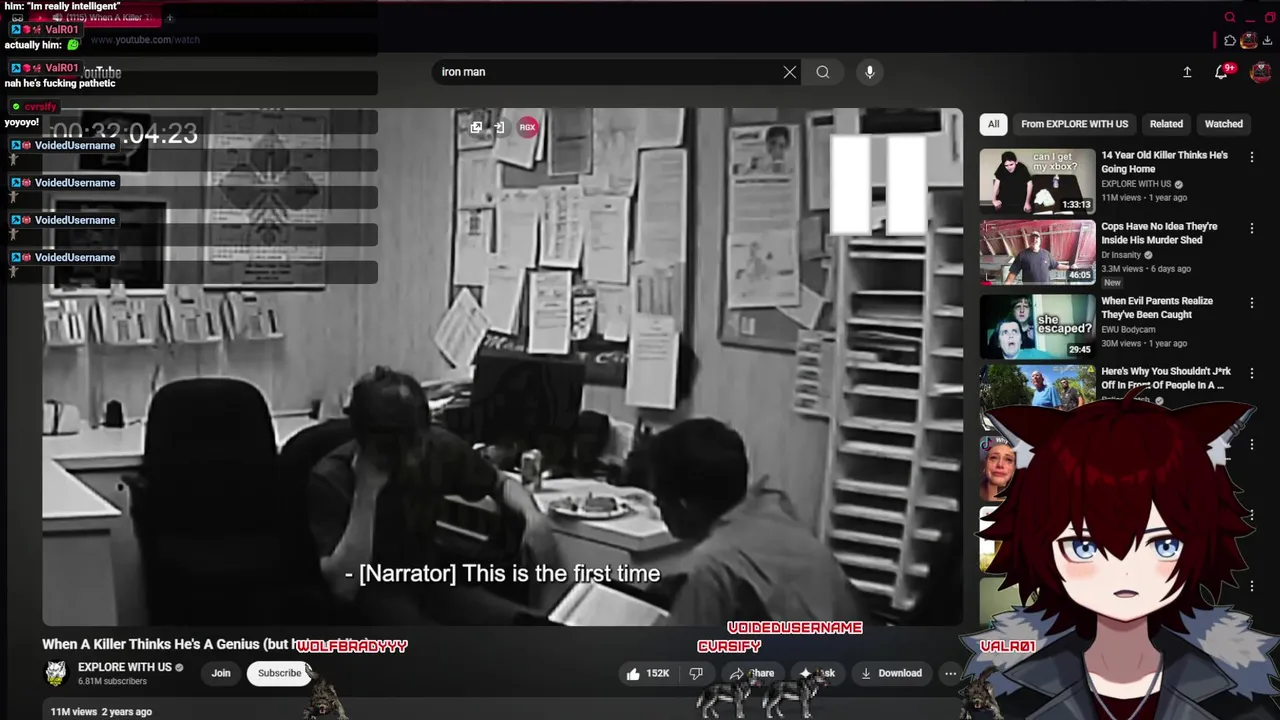Like the video with the 152K thumbs-up

tap(647, 673)
